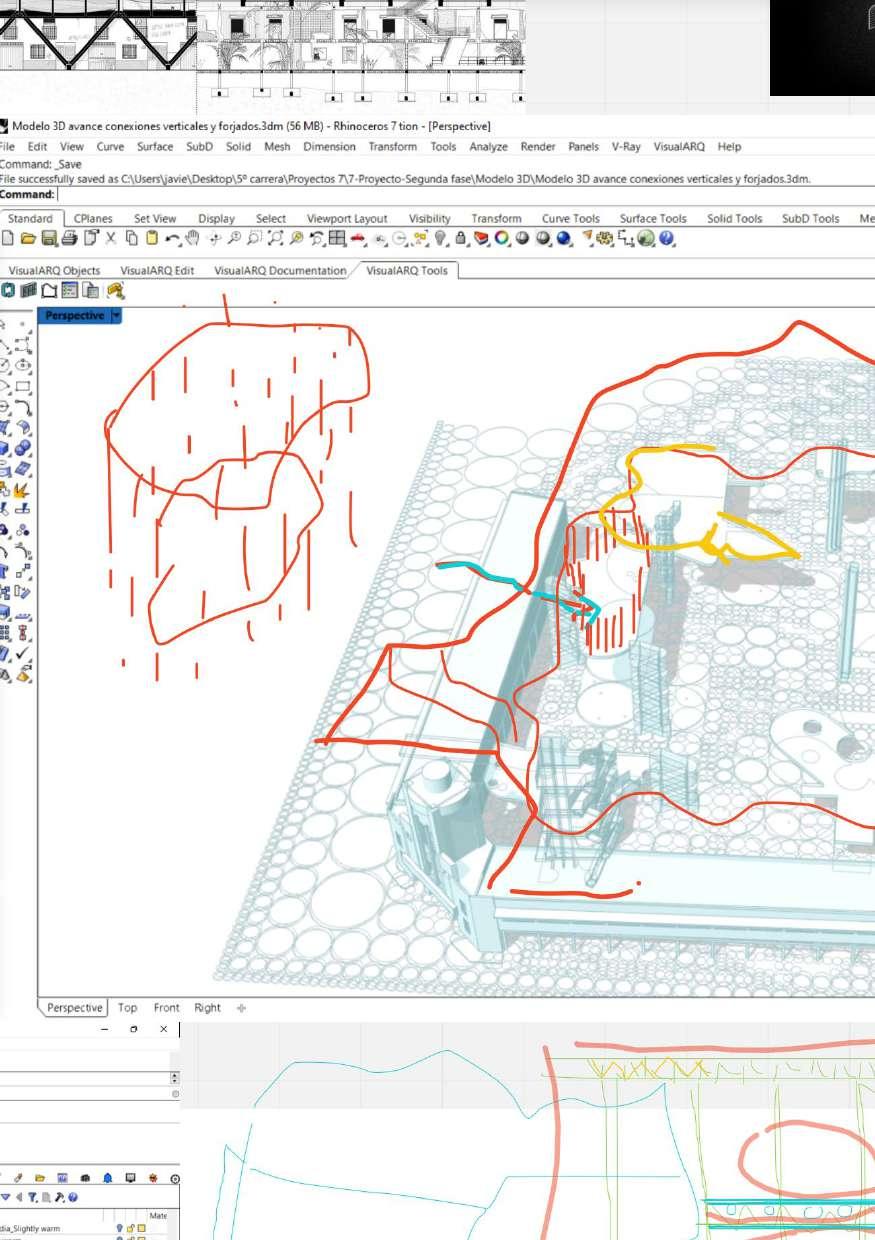The height and width of the screenshot is (1240, 875).
Task: Toggle lightbulb visibility for dia_Slightly warm layer
Action: click(119, 1228)
